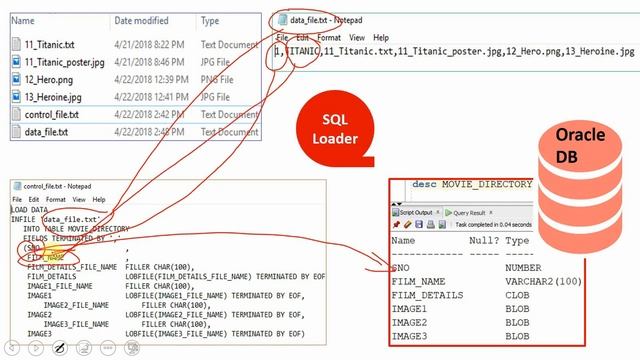The image size is (640, 360).
Task: Sort files by the Name column header
Action: tap(23, 20)
